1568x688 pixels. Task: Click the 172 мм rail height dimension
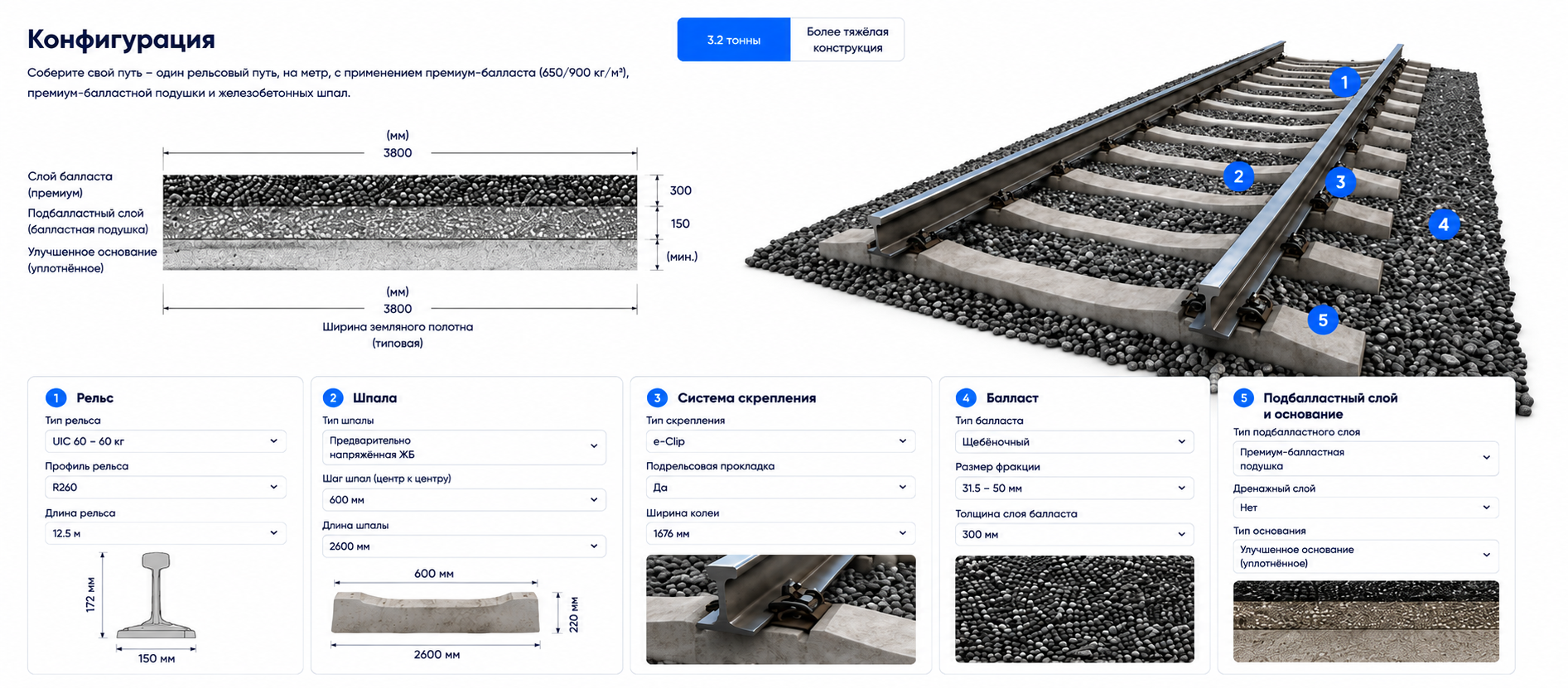click(x=90, y=594)
